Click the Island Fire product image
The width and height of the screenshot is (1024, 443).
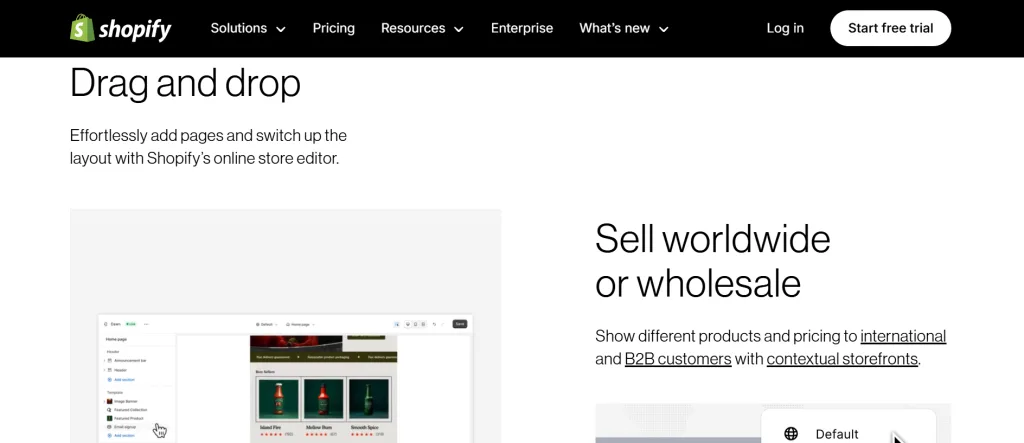pyautogui.click(x=279, y=399)
